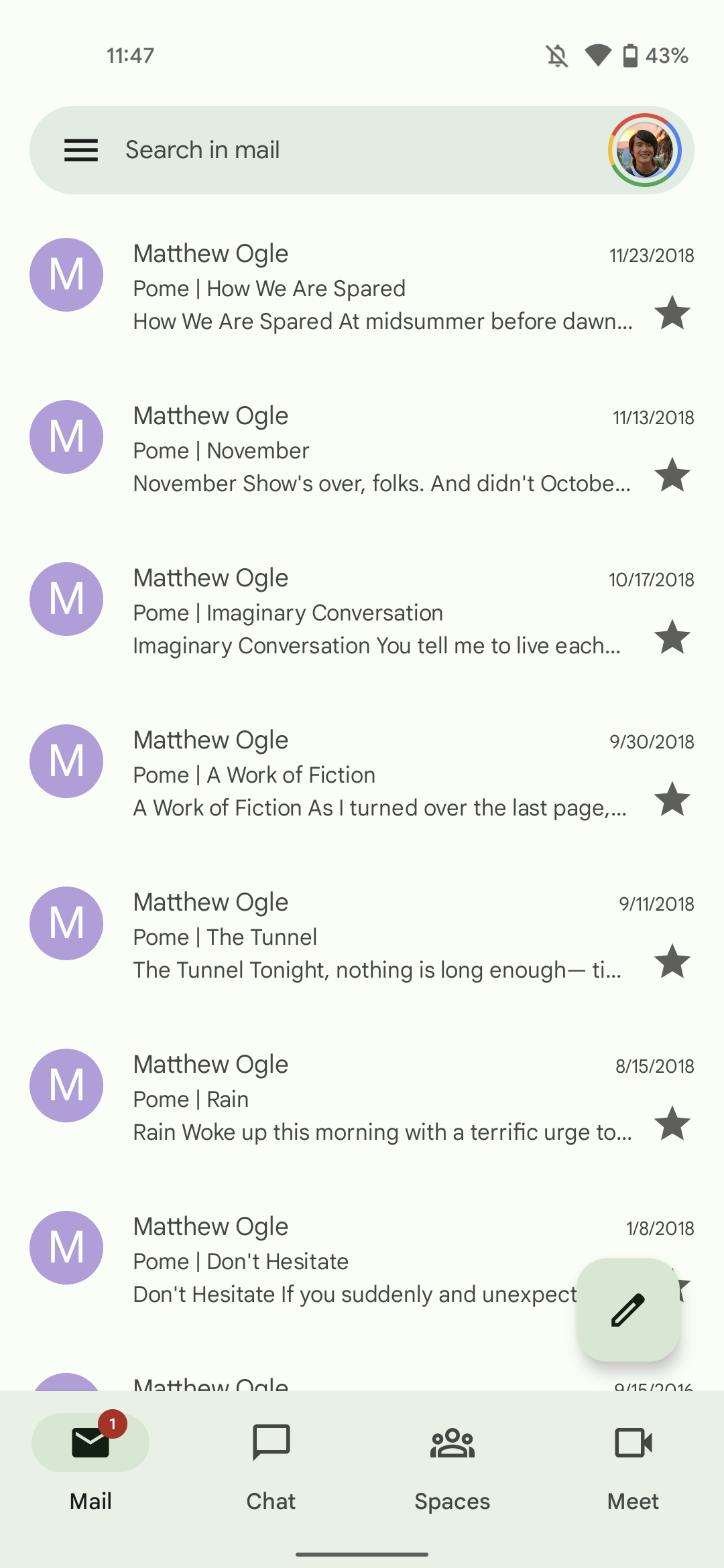Open the Chat tab
724x1568 pixels.
click(x=271, y=1465)
